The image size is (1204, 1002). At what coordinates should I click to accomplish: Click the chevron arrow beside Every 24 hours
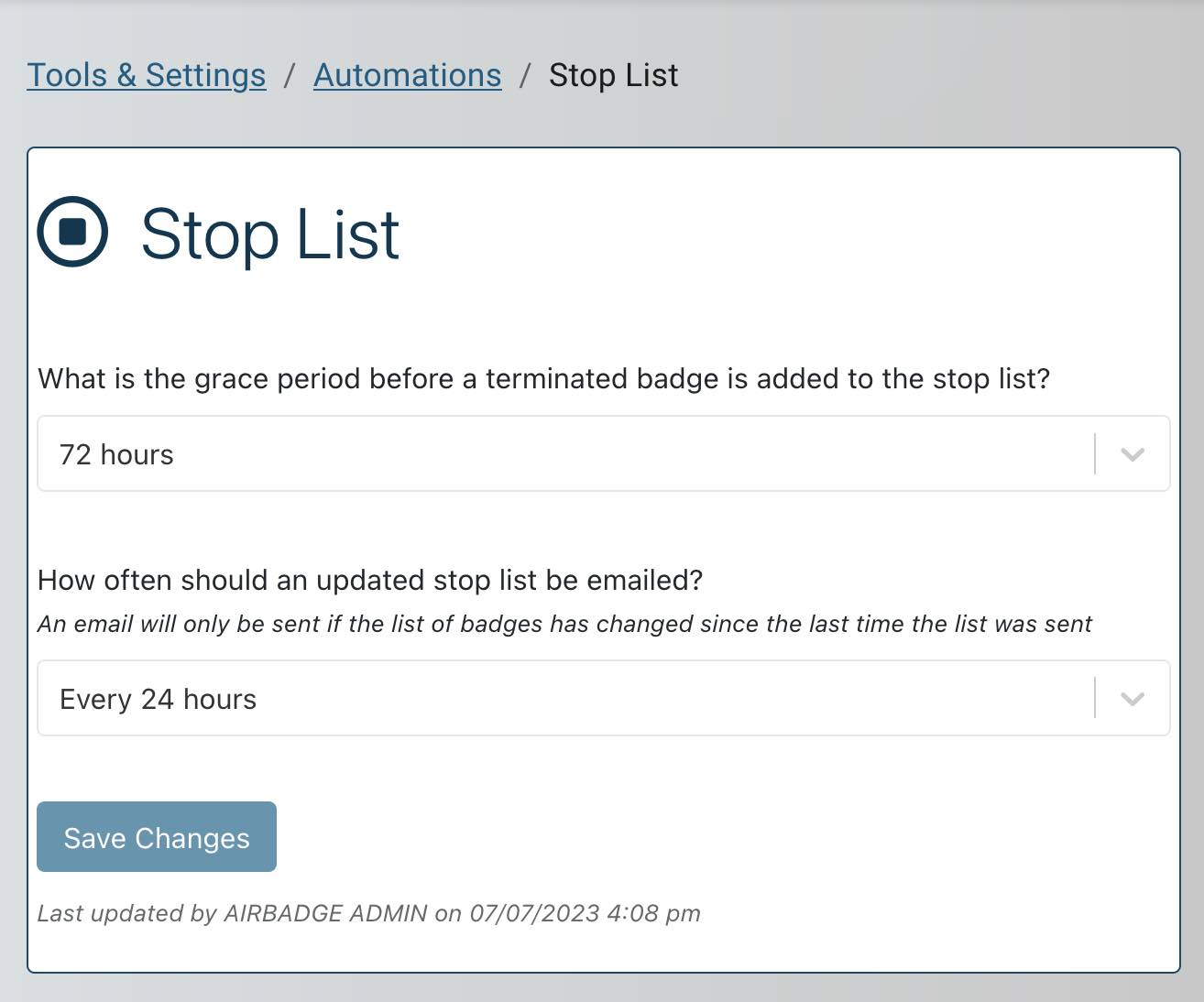[1133, 699]
